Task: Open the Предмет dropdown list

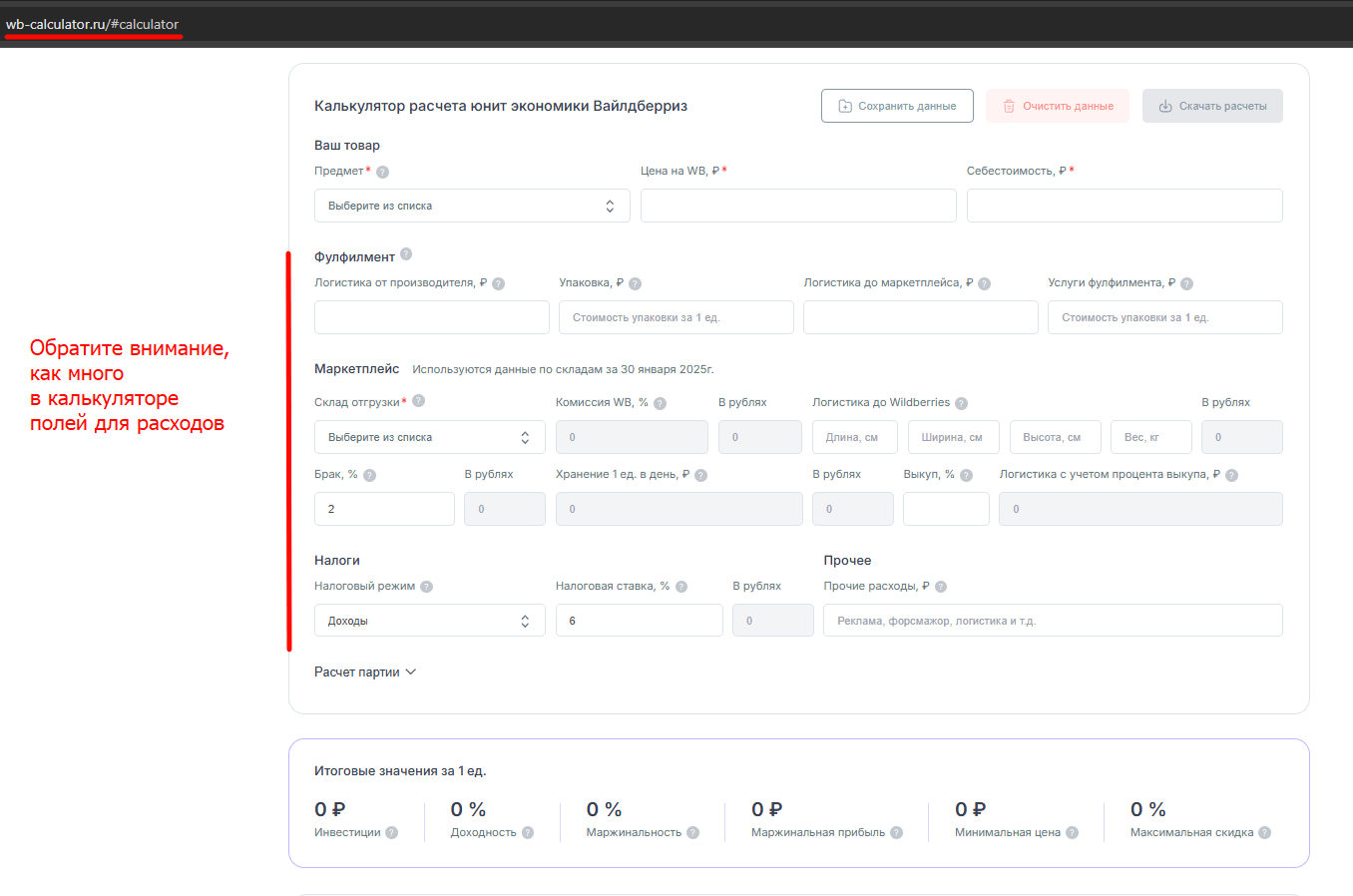Action: pyautogui.click(x=472, y=206)
